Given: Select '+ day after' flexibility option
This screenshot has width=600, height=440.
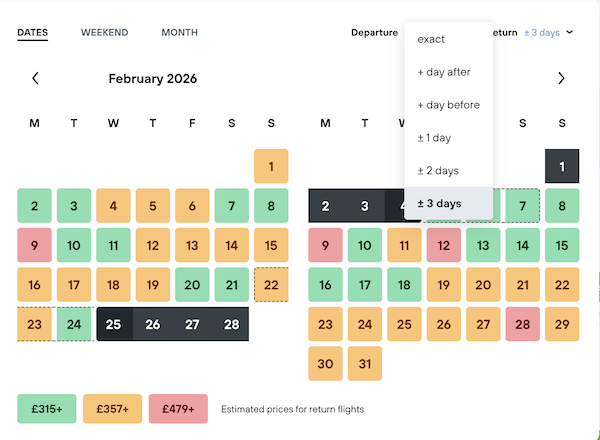Looking at the screenshot, I should 443,72.
